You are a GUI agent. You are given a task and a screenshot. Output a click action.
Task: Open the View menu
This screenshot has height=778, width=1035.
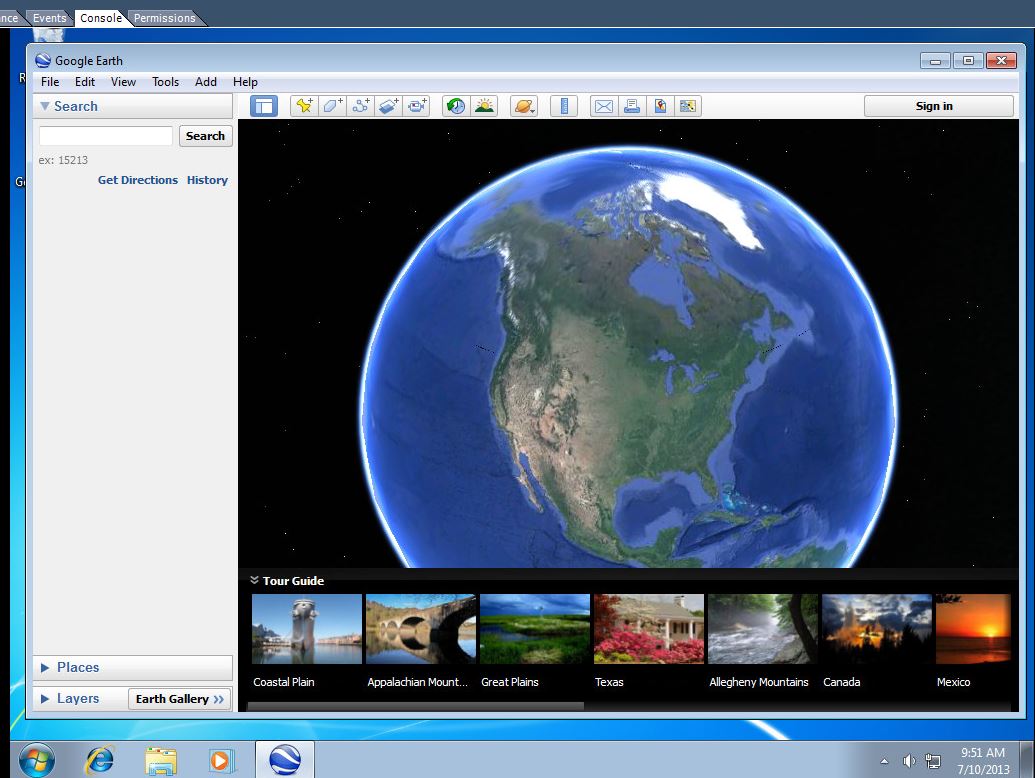point(123,82)
